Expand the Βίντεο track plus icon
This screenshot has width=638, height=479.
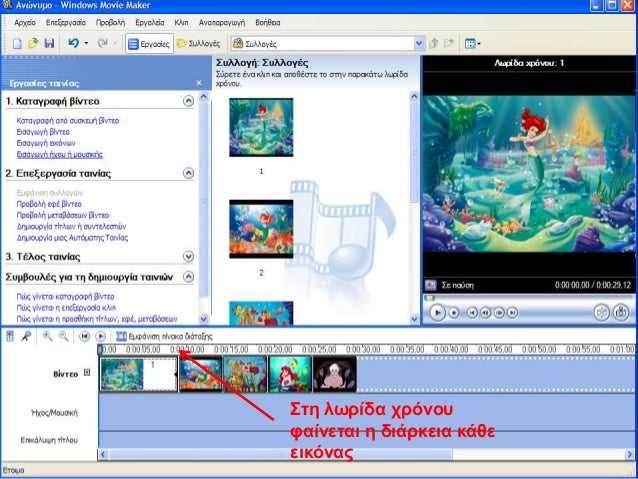click(87, 372)
